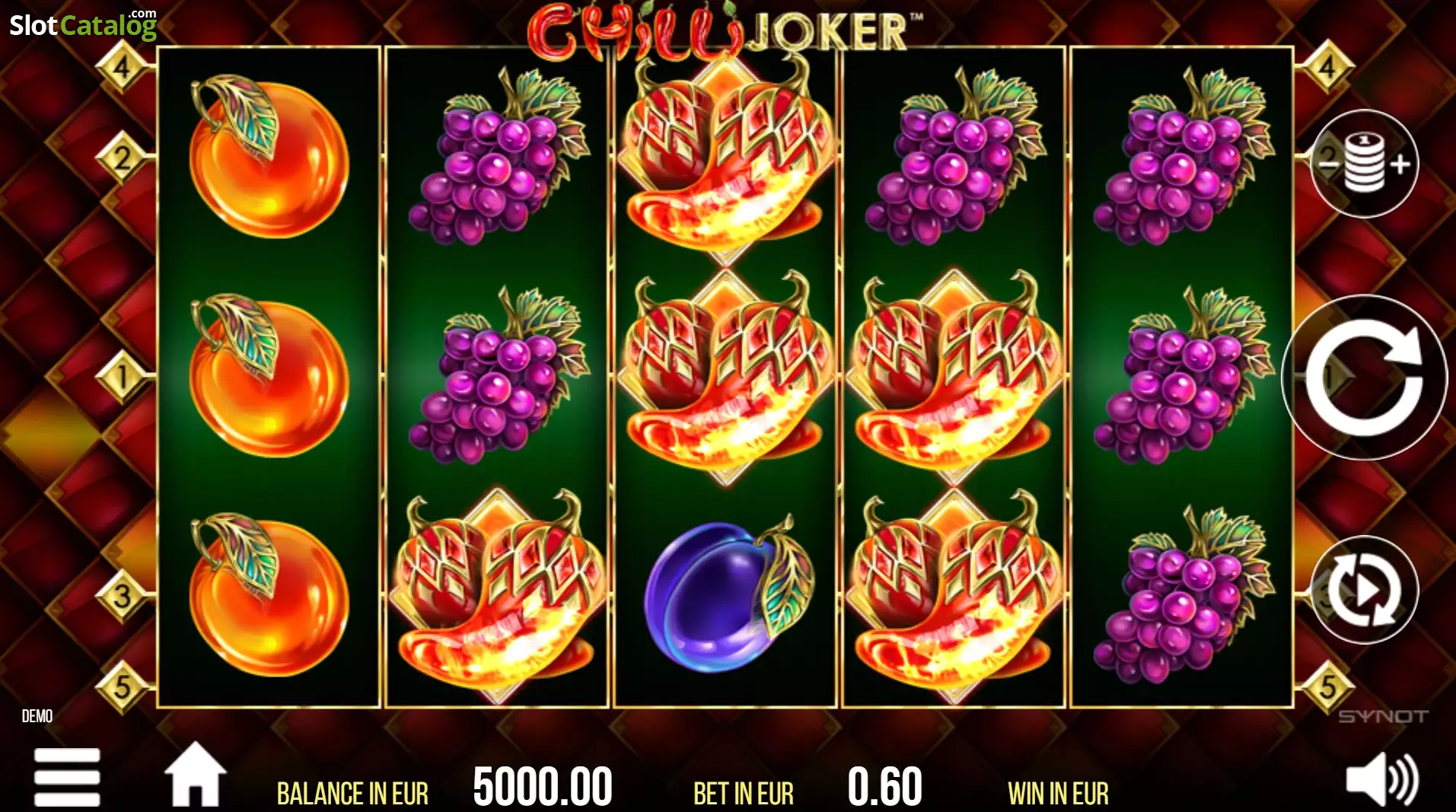Go to the home screen
The height and width of the screenshot is (812, 1456).
pyautogui.click(x=196, y=774)
